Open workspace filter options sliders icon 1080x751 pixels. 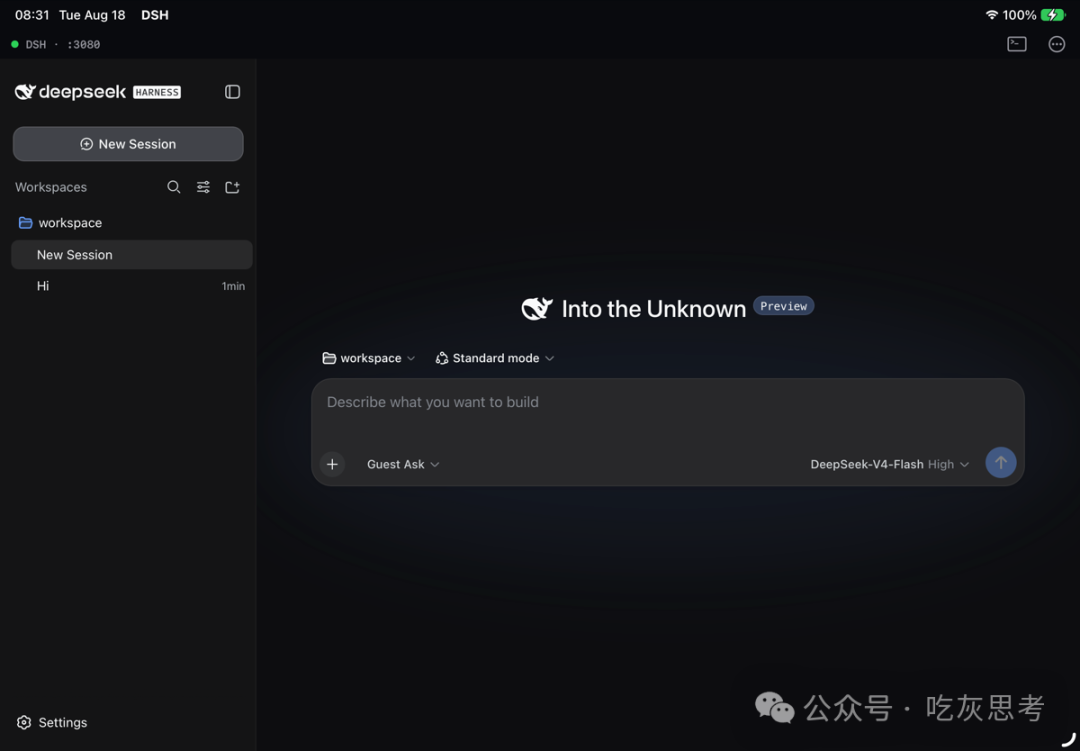(203, 187)
